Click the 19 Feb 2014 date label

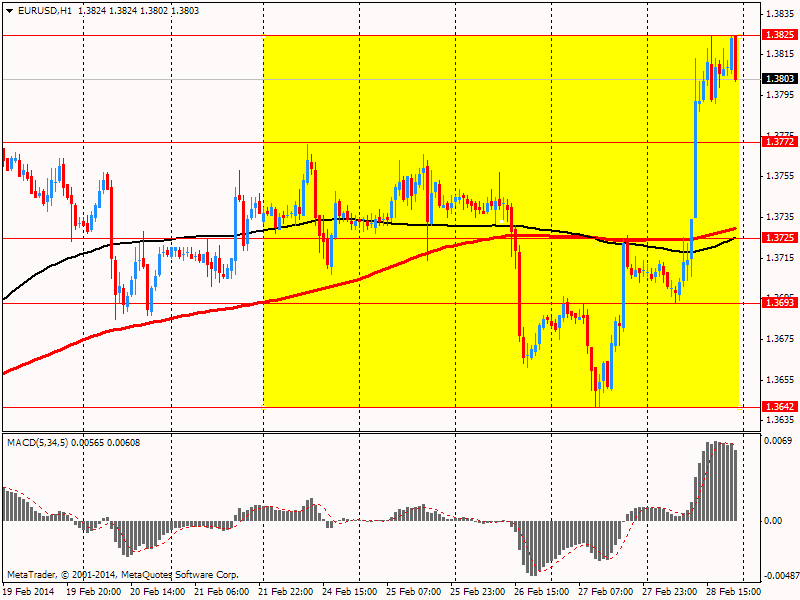29,592
